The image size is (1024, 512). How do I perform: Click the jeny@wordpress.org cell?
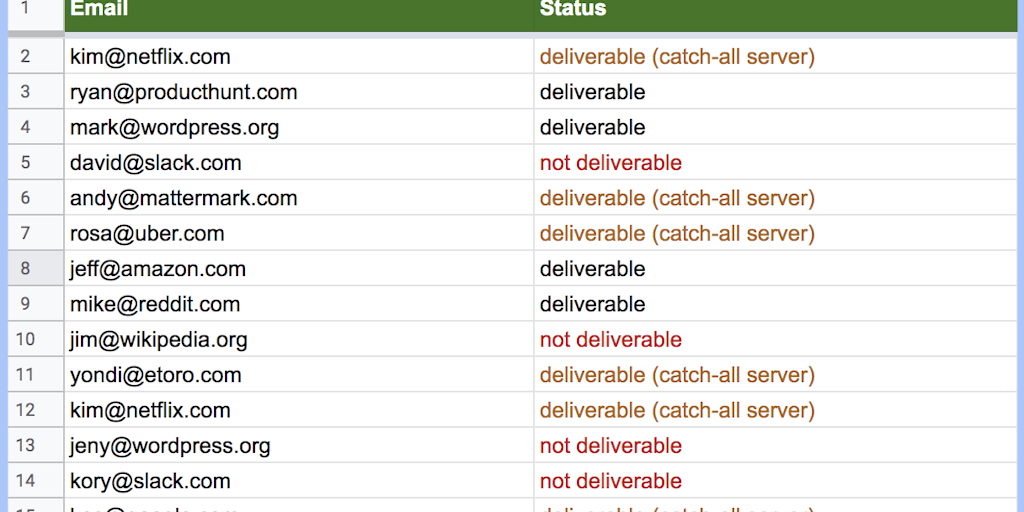[x=299, y=445]
